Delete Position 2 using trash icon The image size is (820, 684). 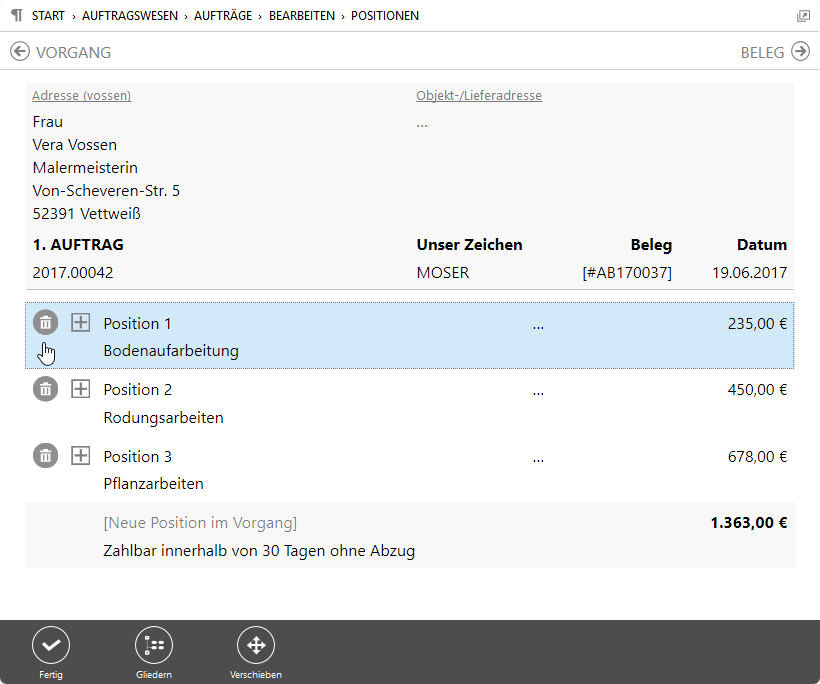point(45,389)
